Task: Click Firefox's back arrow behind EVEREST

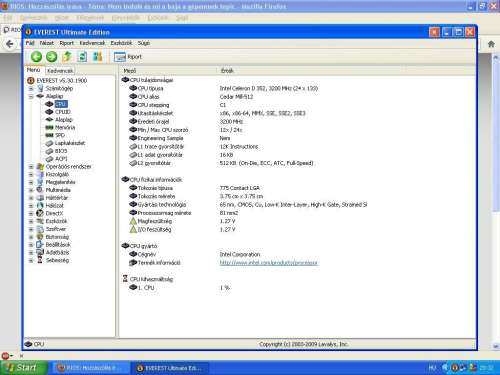Action: (x=10, y=44)
